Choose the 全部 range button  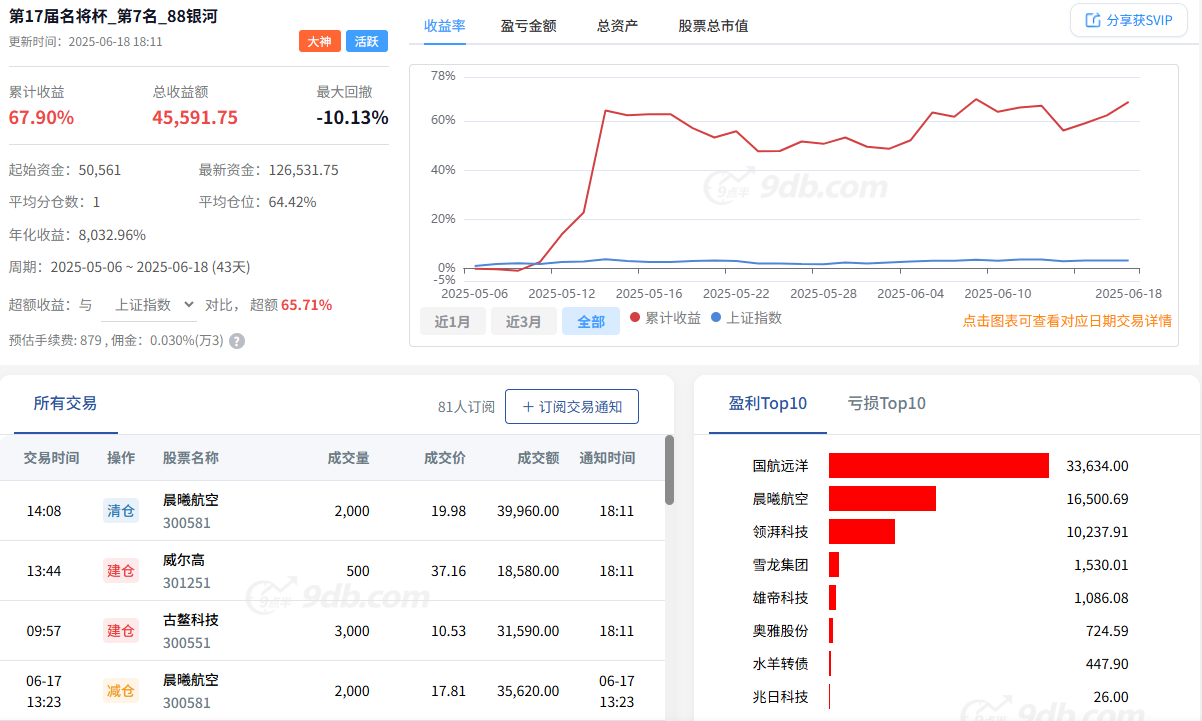tap(591, 322)
